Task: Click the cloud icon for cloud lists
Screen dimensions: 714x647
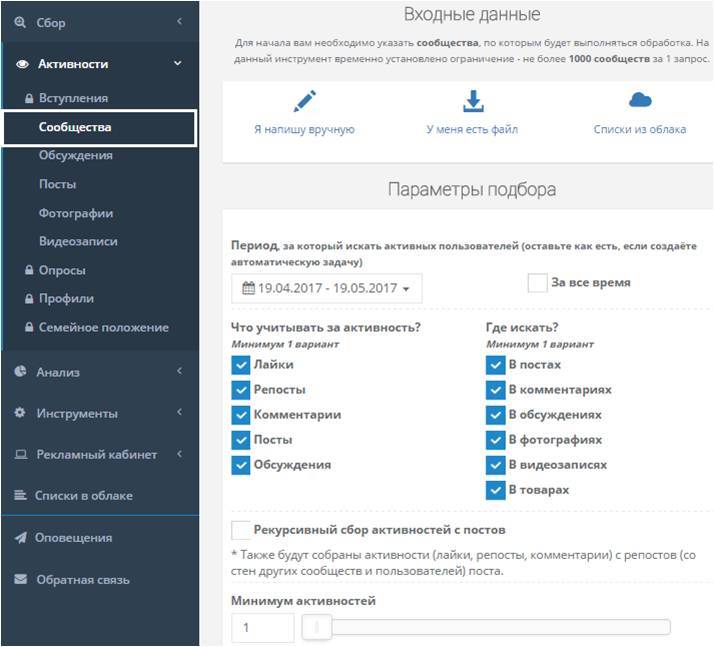Action: [x=640, y=100]
